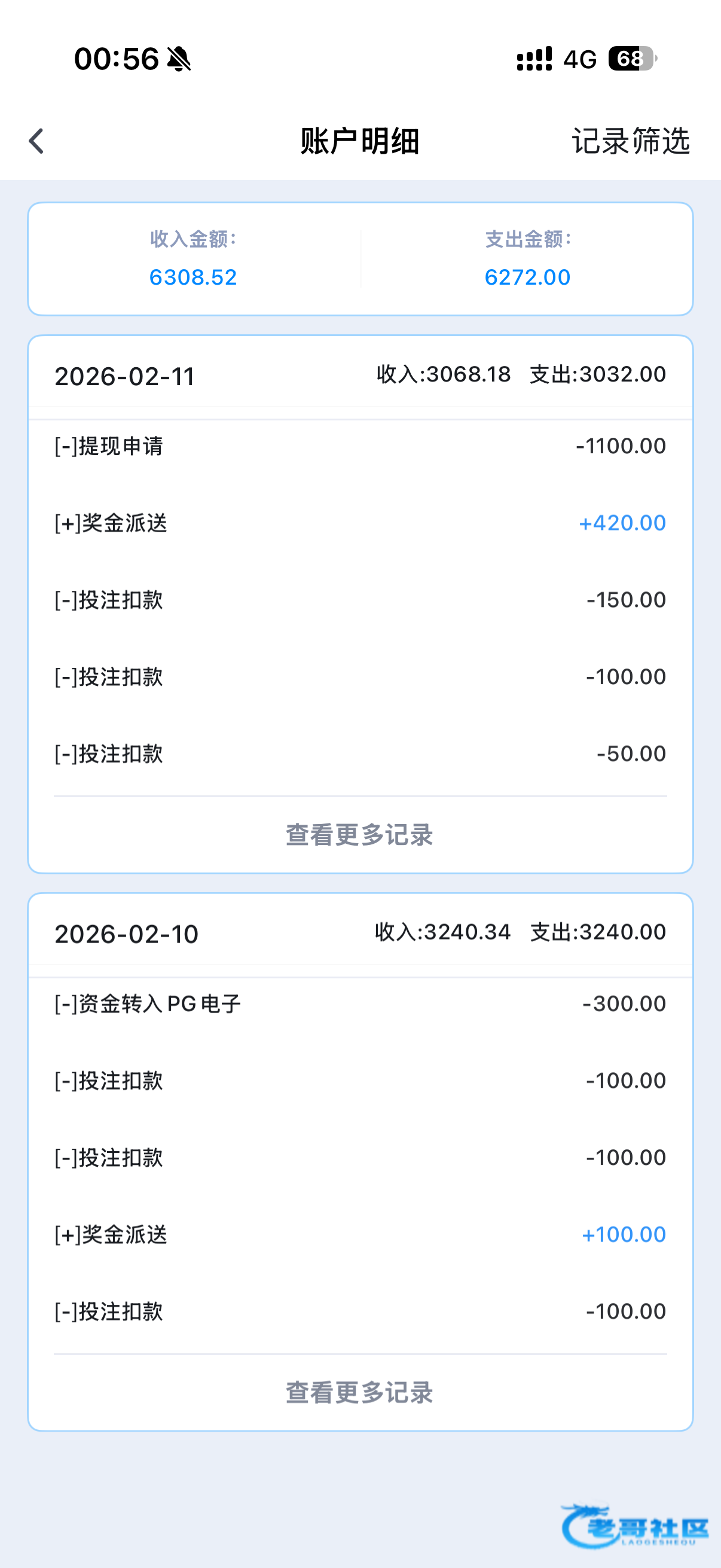Screen dimensions: 721x1568
Task: Select the 投注扣款 -50.00 record
Action: (x=359, y=754)
